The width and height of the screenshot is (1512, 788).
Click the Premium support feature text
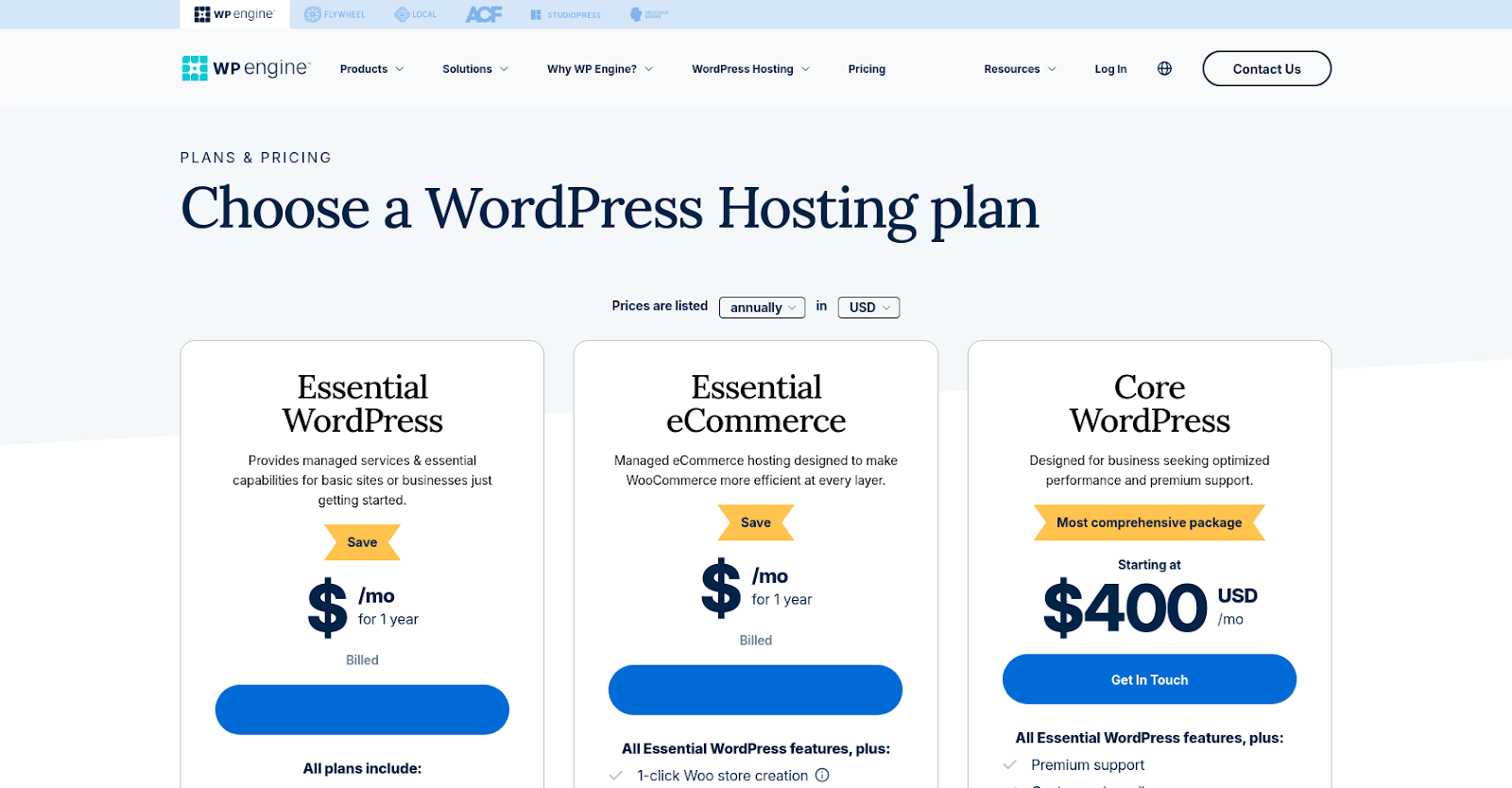1088,765
